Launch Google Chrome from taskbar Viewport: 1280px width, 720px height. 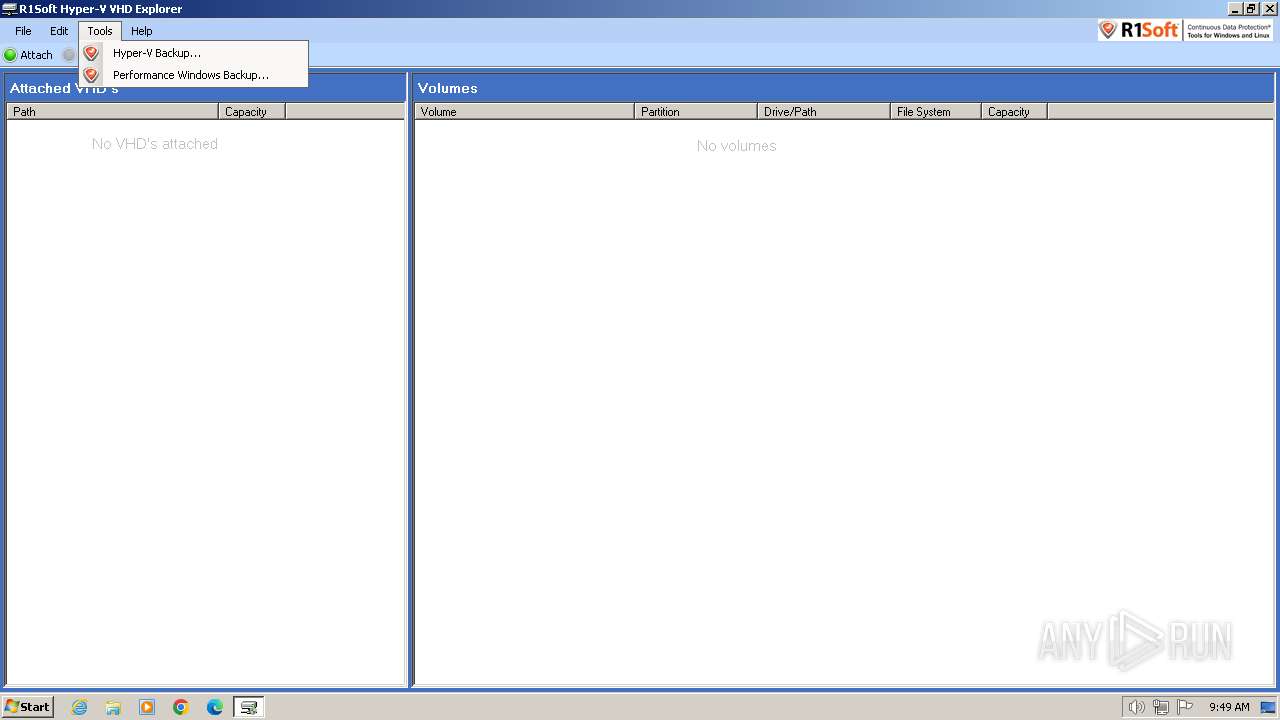pos(181,707)
